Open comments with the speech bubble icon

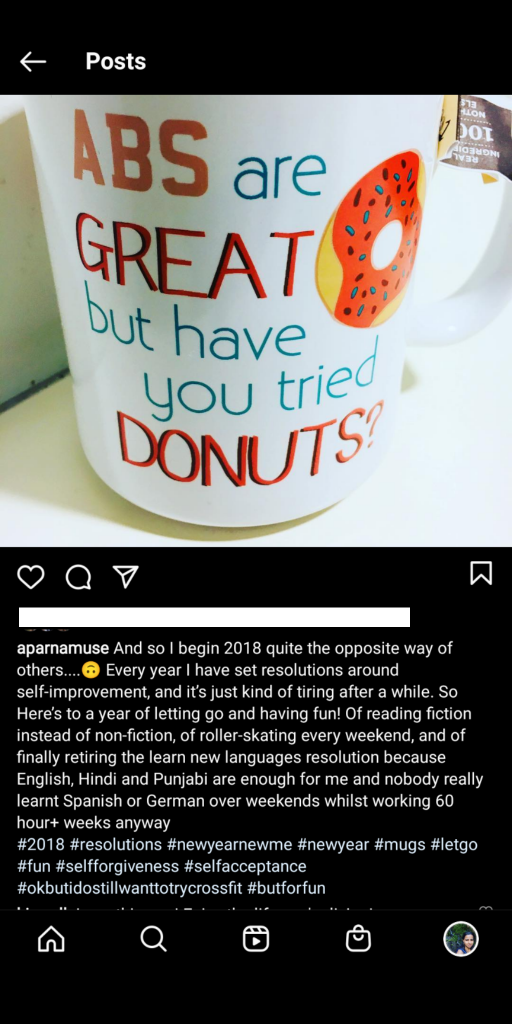click(78, 577)
